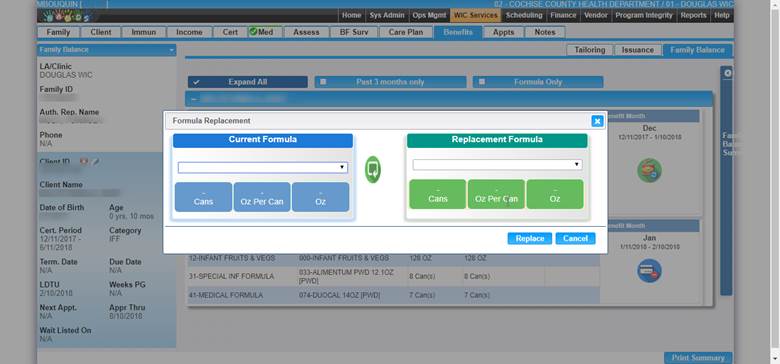Click the green Oz Per Can tile
Viewport: 780px width, 364px height.
pyautogui.click(x=496, y=194)
